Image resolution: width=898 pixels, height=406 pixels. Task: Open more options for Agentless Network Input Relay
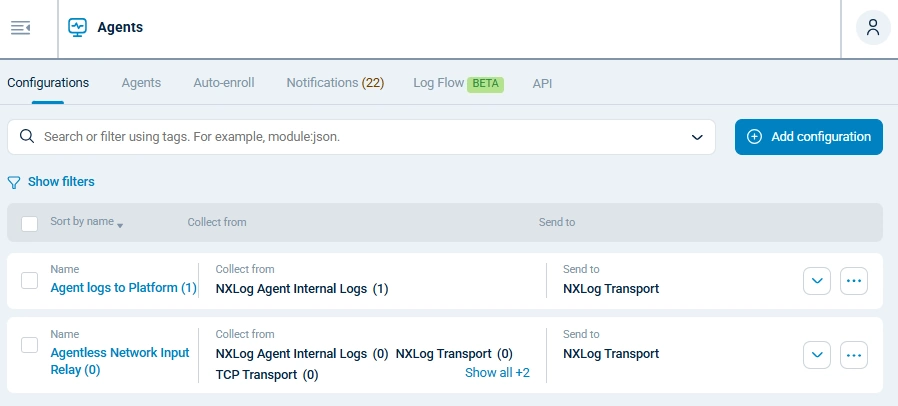[x=853, y=355]
